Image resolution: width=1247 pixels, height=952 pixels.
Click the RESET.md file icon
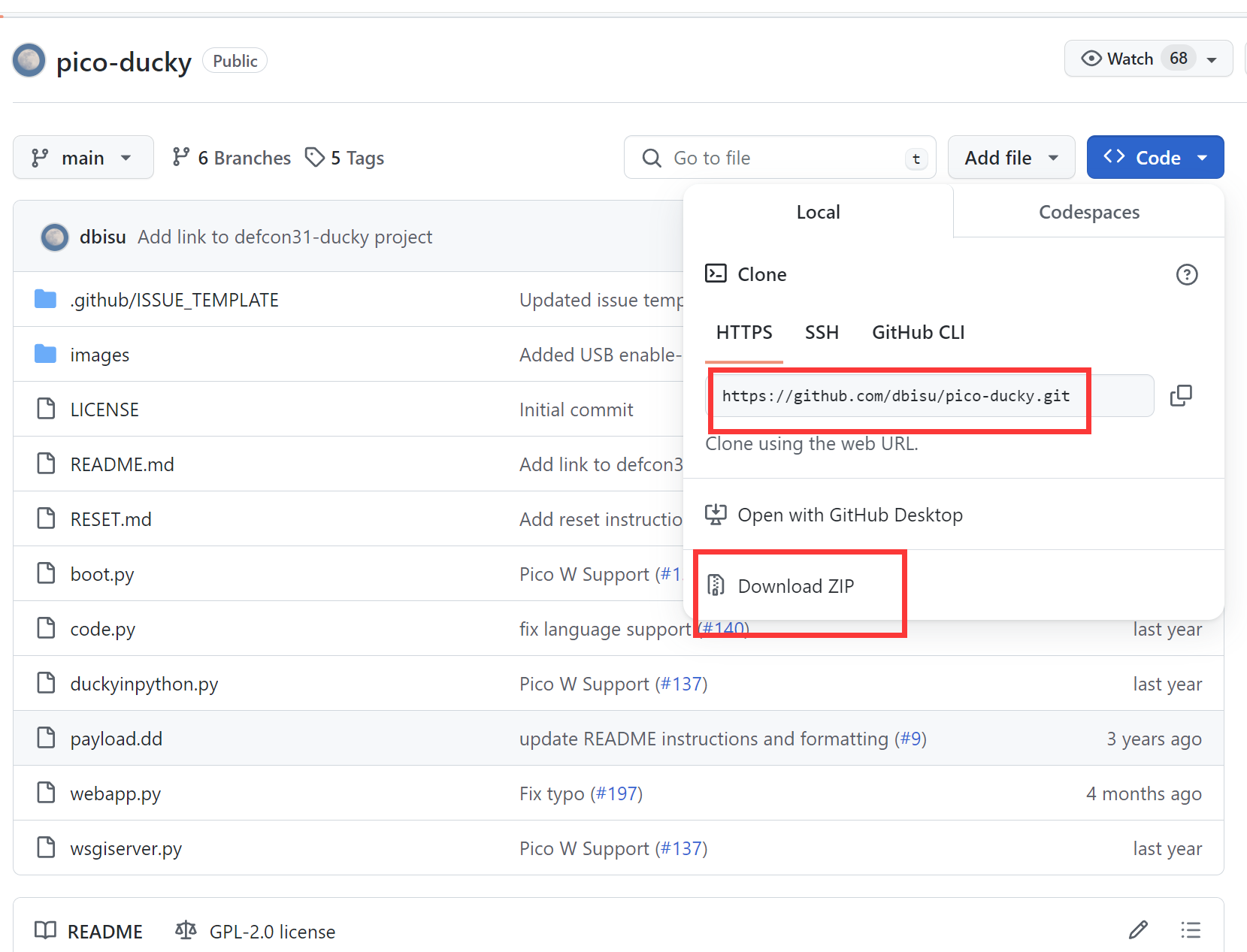coord(46,518)
